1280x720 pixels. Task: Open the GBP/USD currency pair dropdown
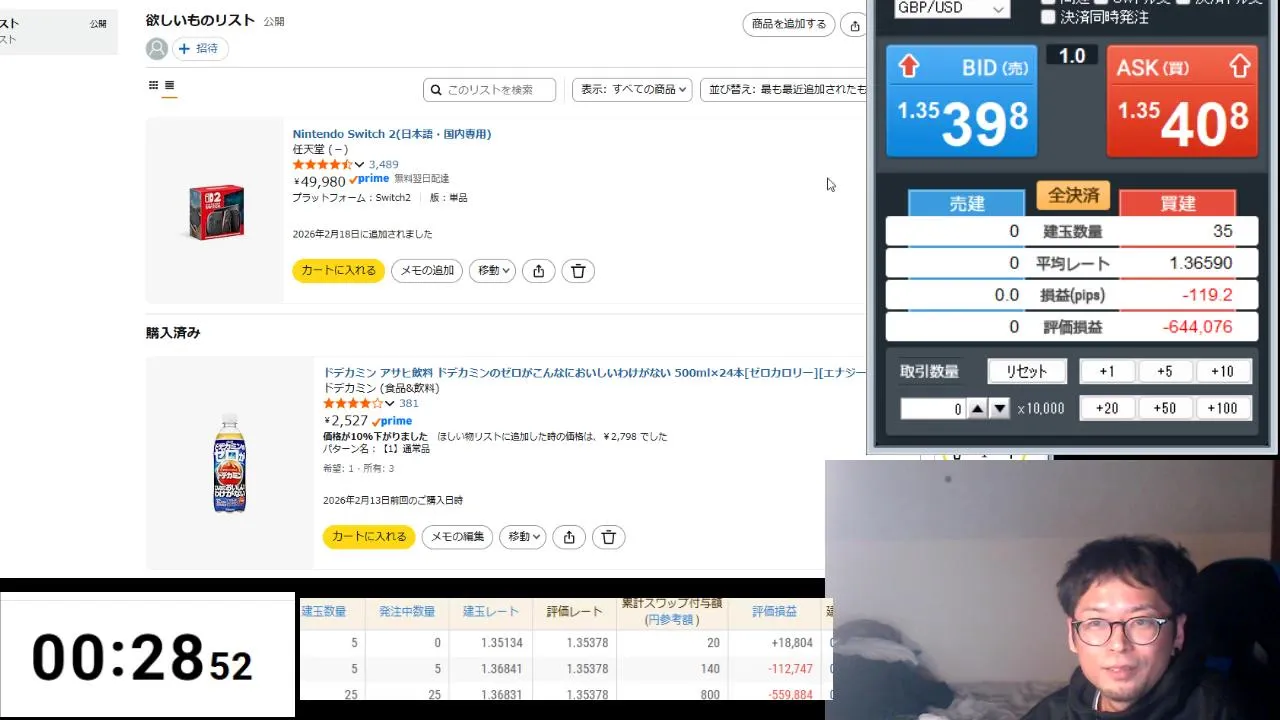pos(952,8)
